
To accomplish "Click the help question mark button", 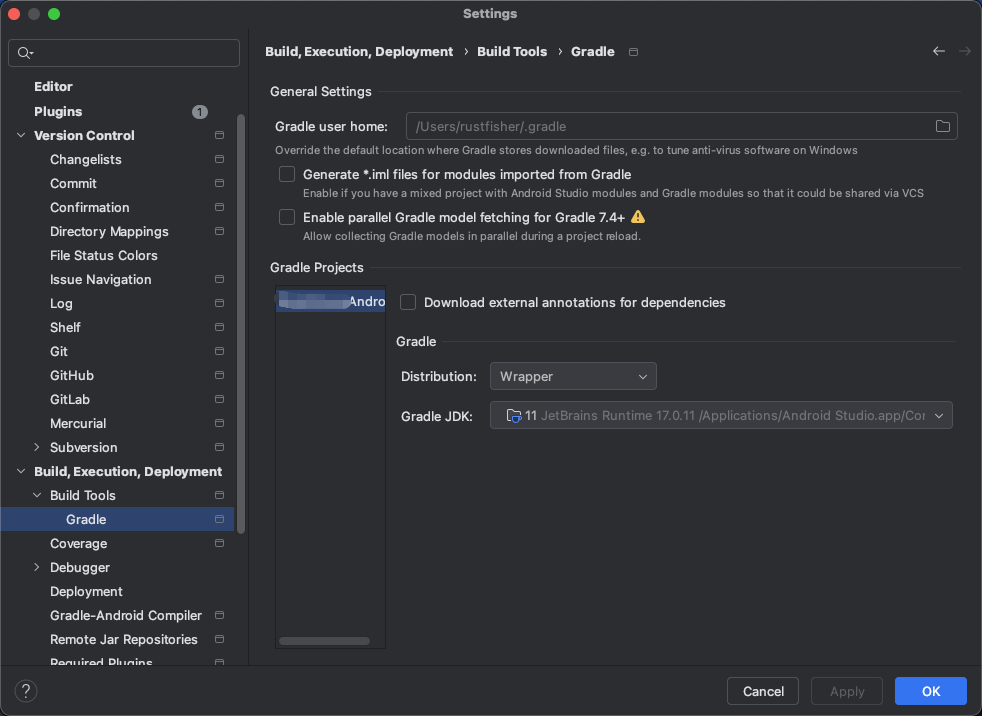I will tap(26, 691).
